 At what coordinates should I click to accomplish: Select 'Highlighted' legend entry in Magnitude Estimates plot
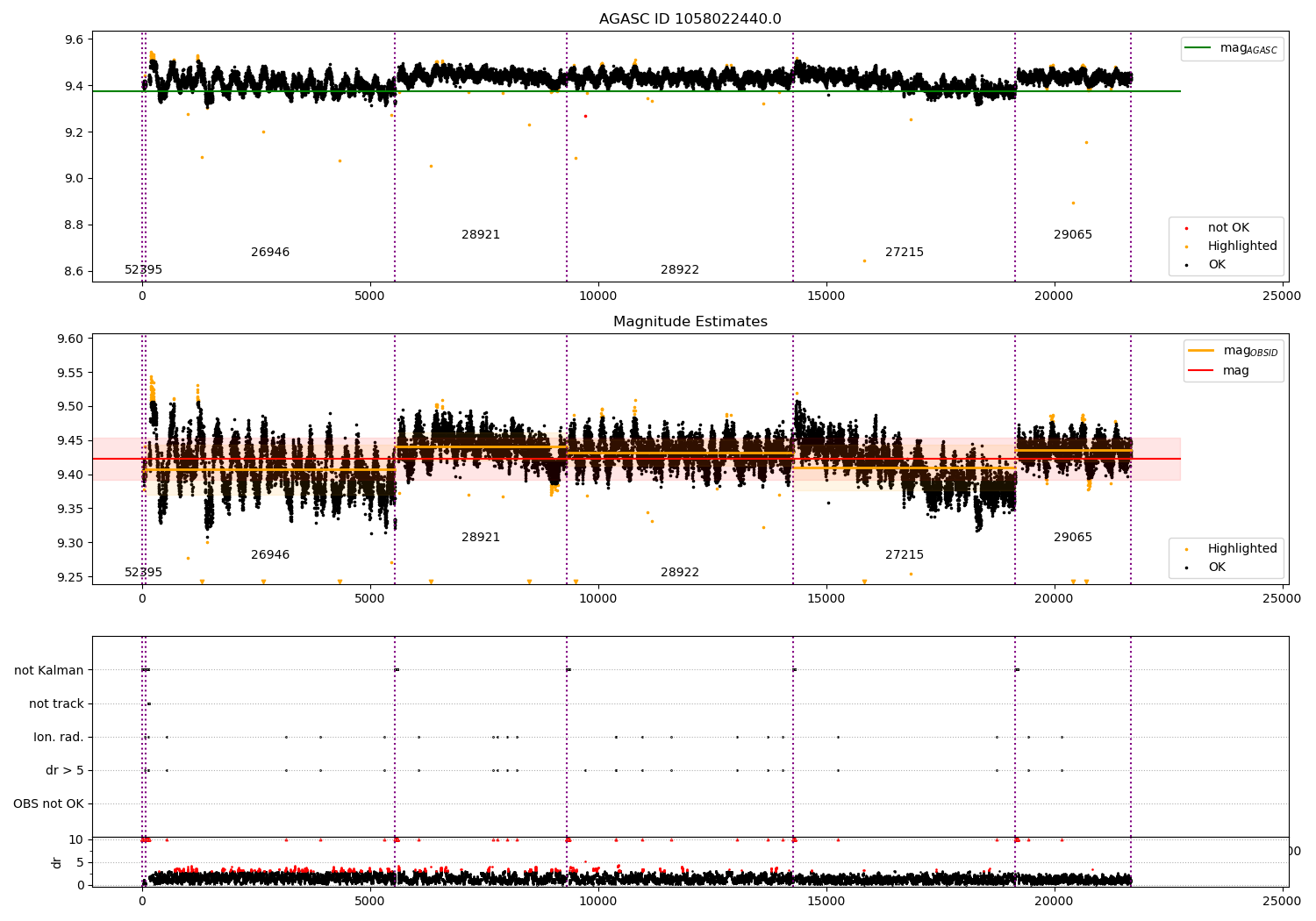tap(1231, 549)
